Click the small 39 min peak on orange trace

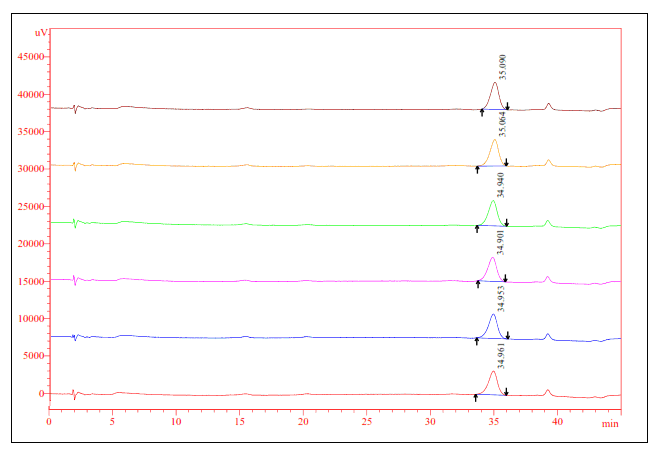point(548,161)
